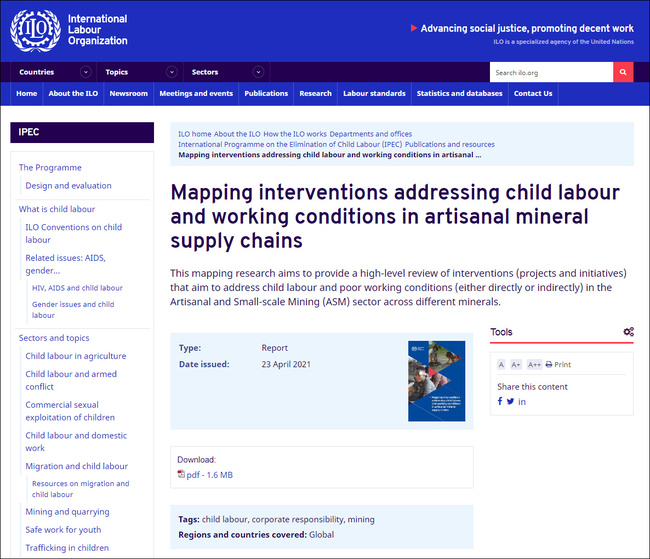The image size is (650, 559).
Task: Expand the Sectors dropdown
Action: pyautogui.click(x=258, y=72)
